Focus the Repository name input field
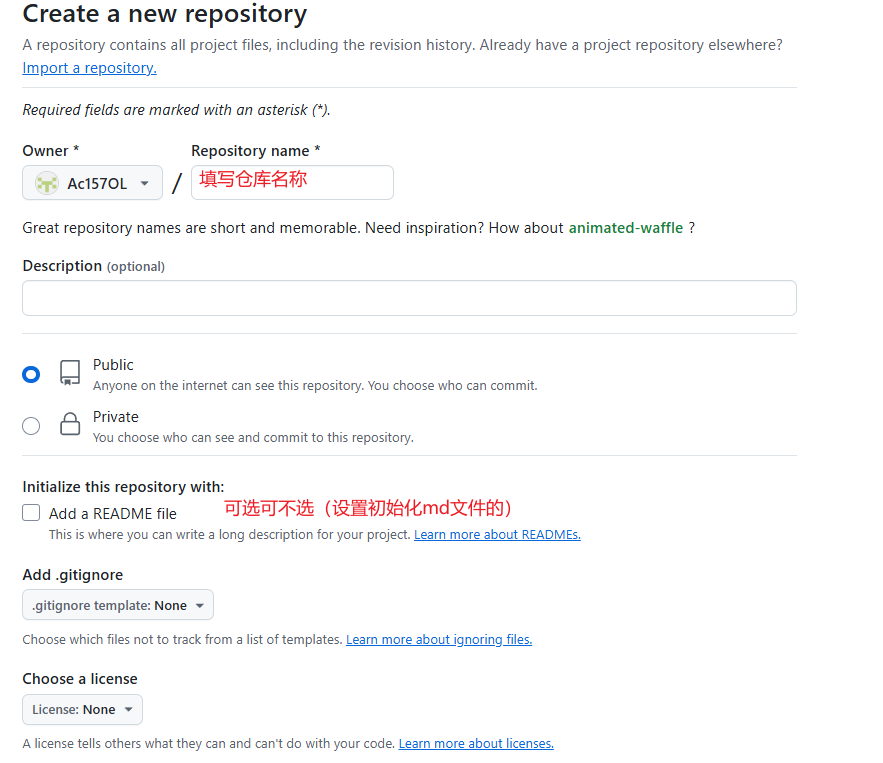Screen dimensions: 883x763 point(292,182)
